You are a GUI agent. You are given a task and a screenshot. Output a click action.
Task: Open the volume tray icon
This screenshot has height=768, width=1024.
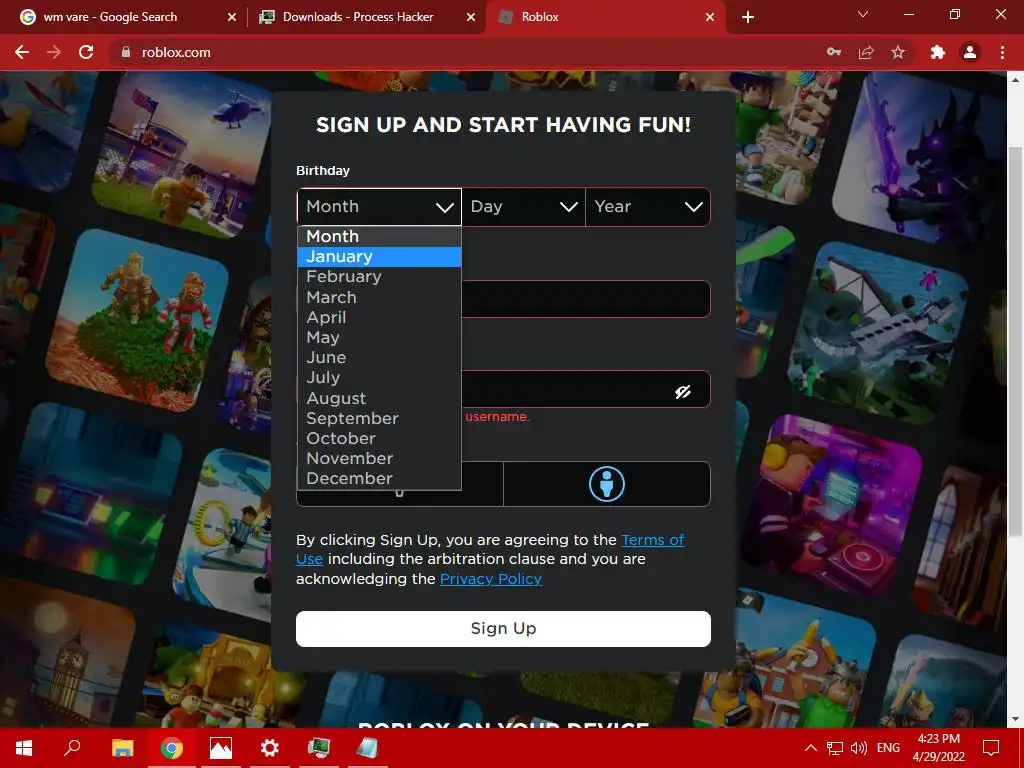(x=859, y=748)
